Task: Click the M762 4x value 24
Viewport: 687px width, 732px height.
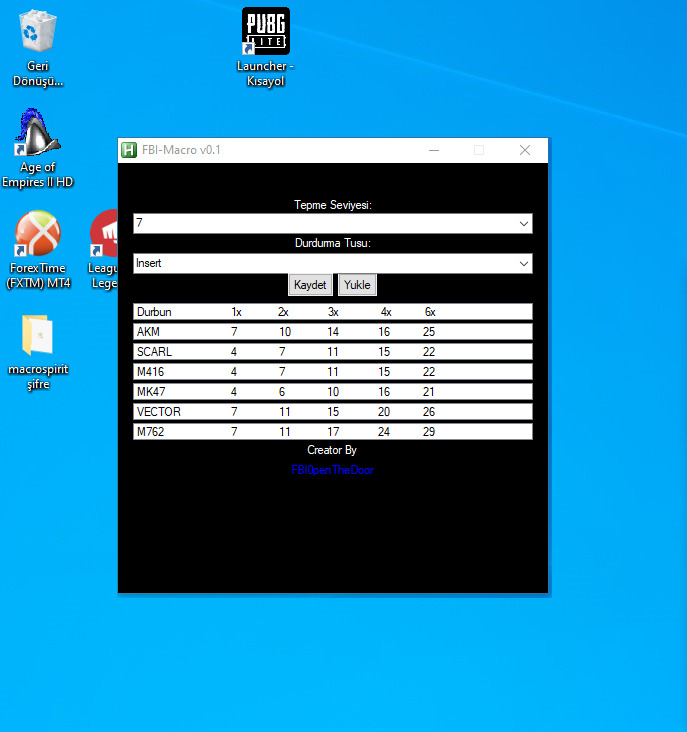Action: 384,432
